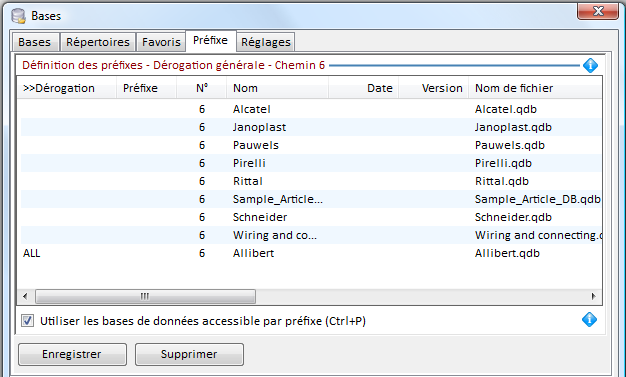Screen dimensions: 626x377
Task: Click file name Pauwels.qdb
Action: 510,145
